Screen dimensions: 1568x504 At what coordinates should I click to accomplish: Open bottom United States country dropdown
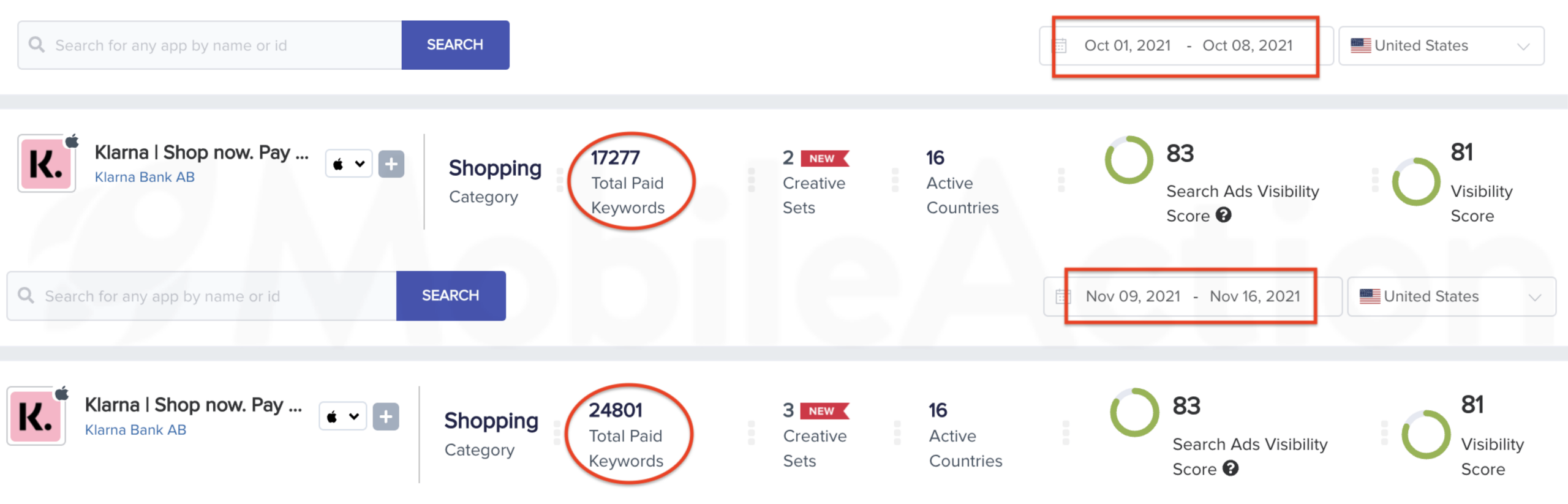1451,296
